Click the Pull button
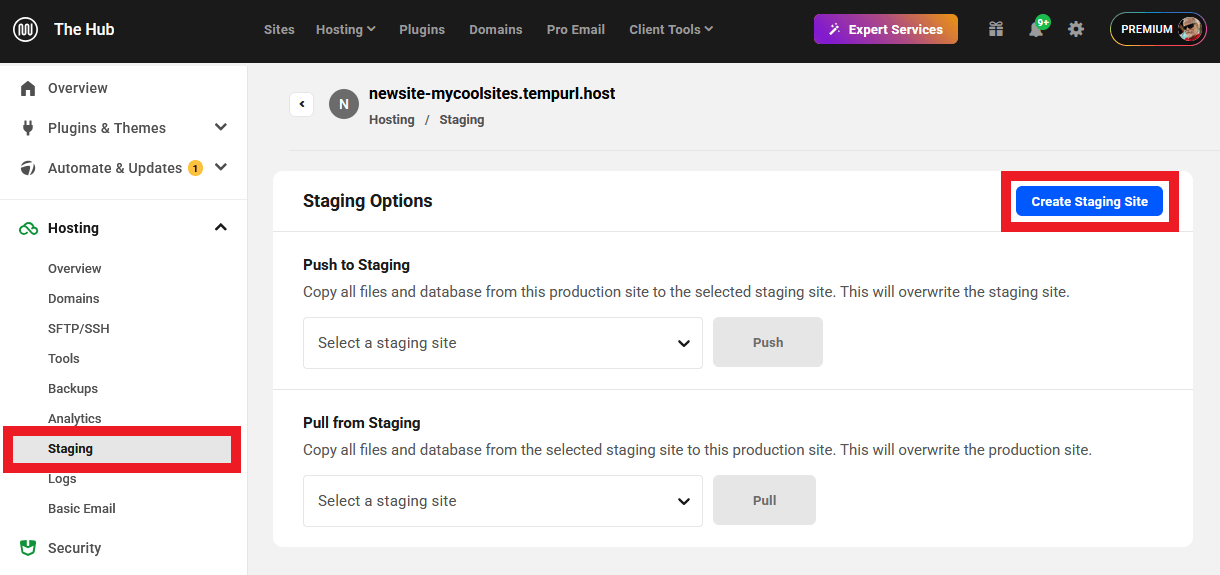The width and height of the screenshot is (1220, 575). click(x=764, y=500)
